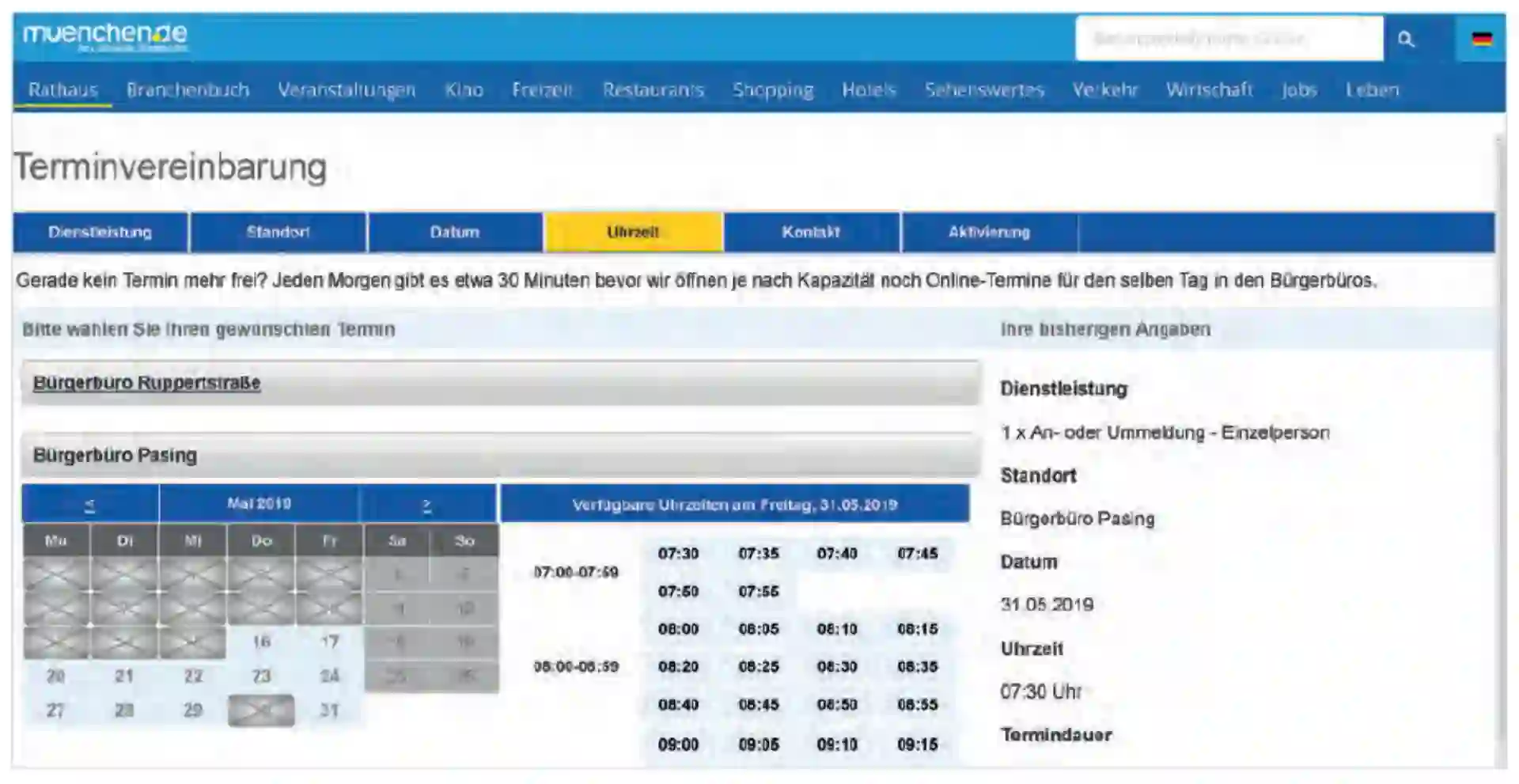Switch to the Kontakt step tab
The image size is (1519, 784).
(x=810, y=233)
